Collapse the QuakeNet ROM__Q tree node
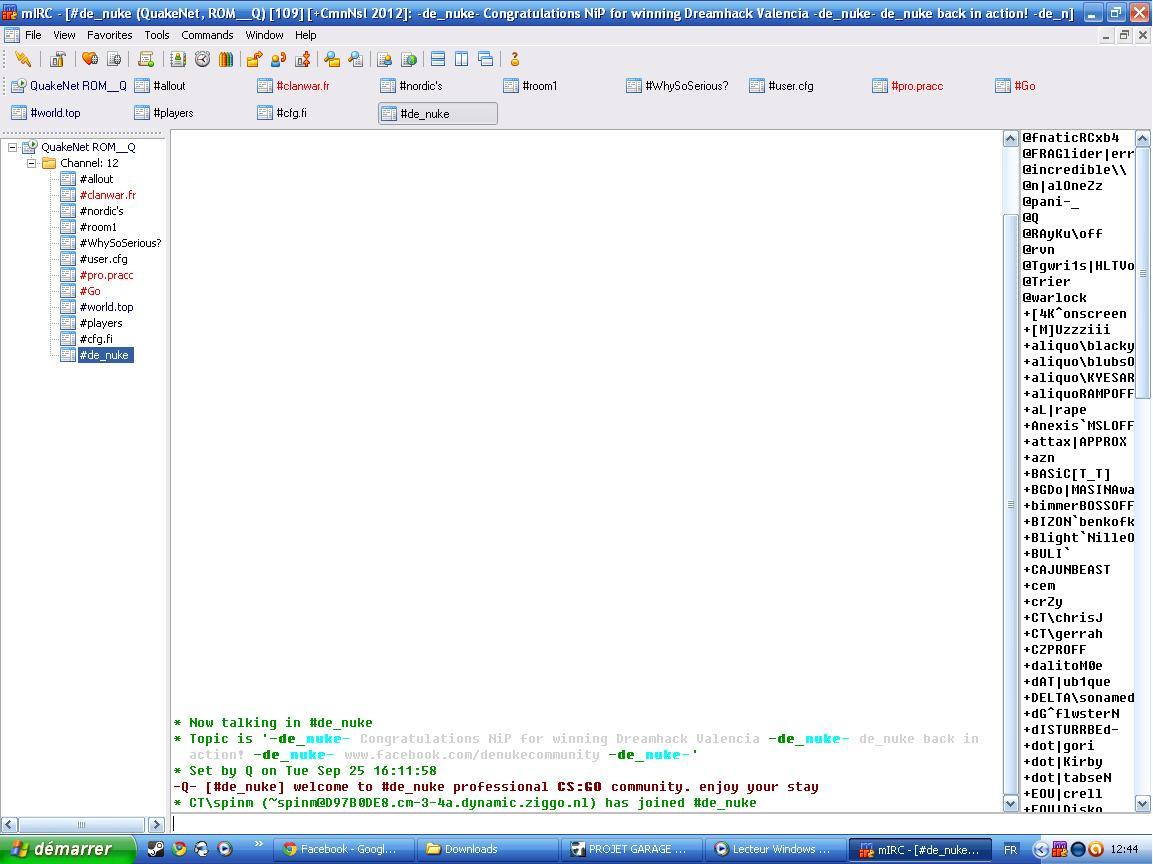 coord(13,147)
